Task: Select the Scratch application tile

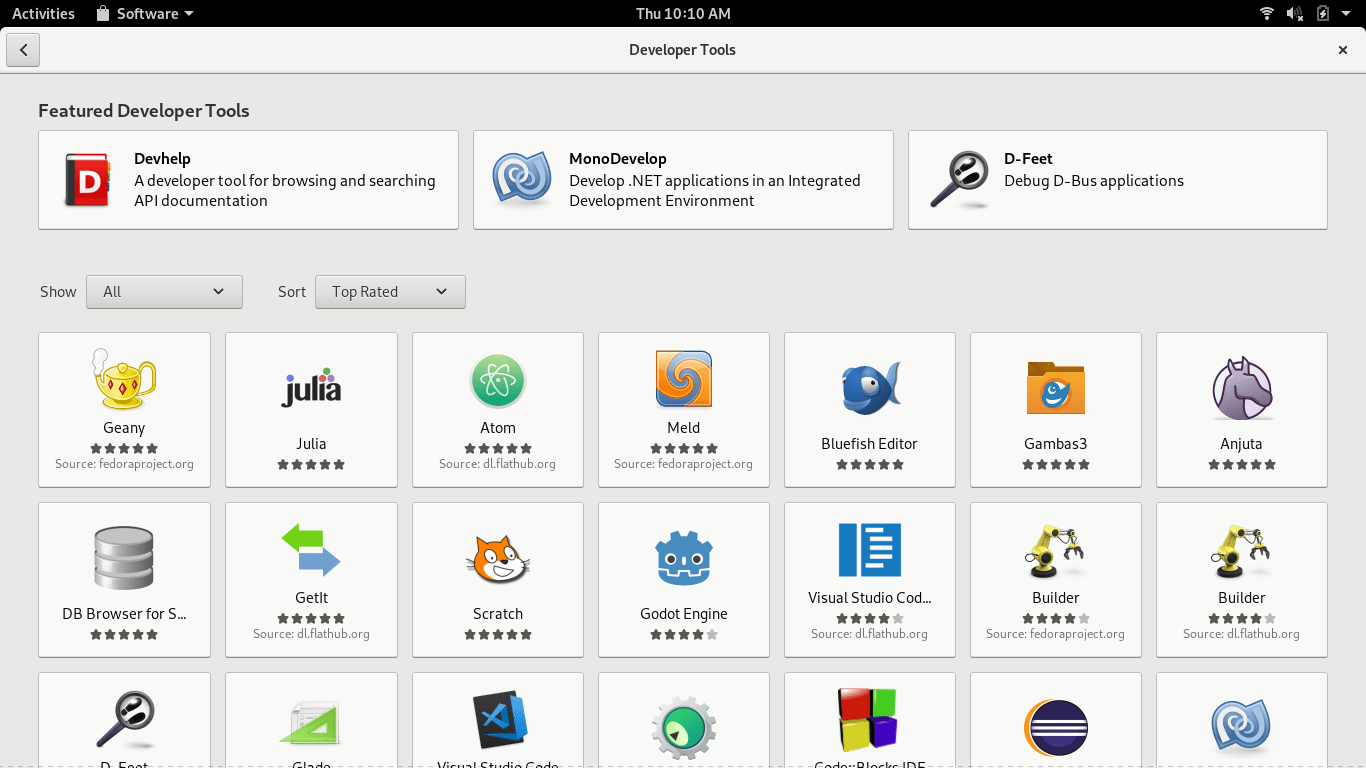Action: (x=497, y=580)
